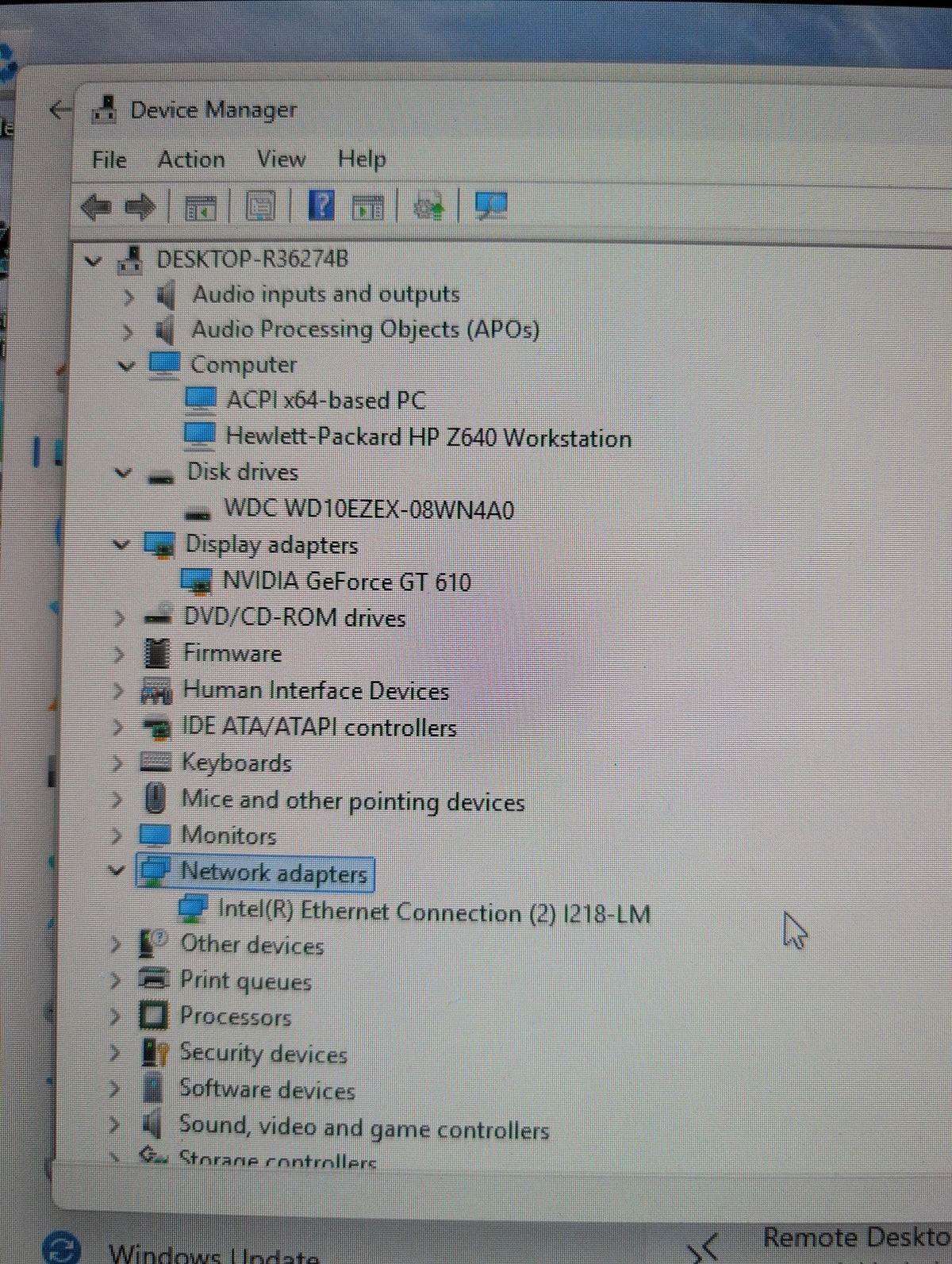Image resolution: width=952 pixels, height=1264 pixels.
Task: Expand the Keyboards chevron
Action: (117, 764)
